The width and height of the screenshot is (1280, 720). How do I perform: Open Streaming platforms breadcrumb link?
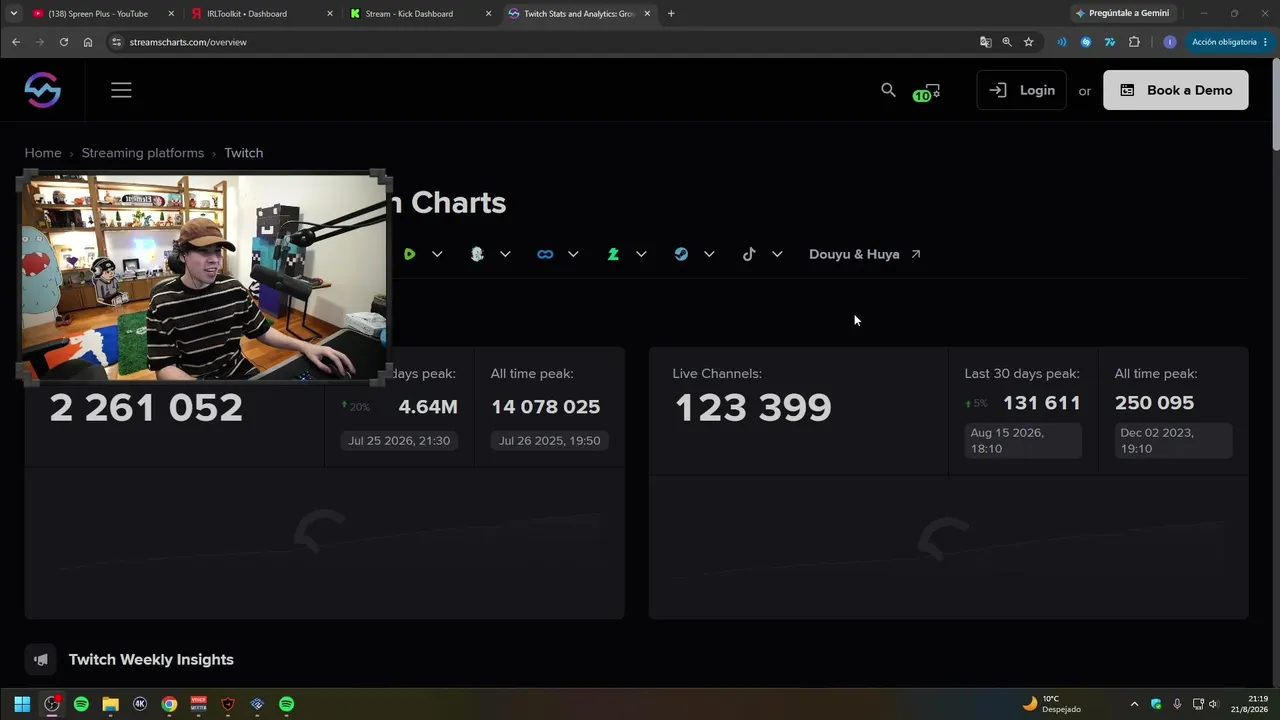[143, 153]
